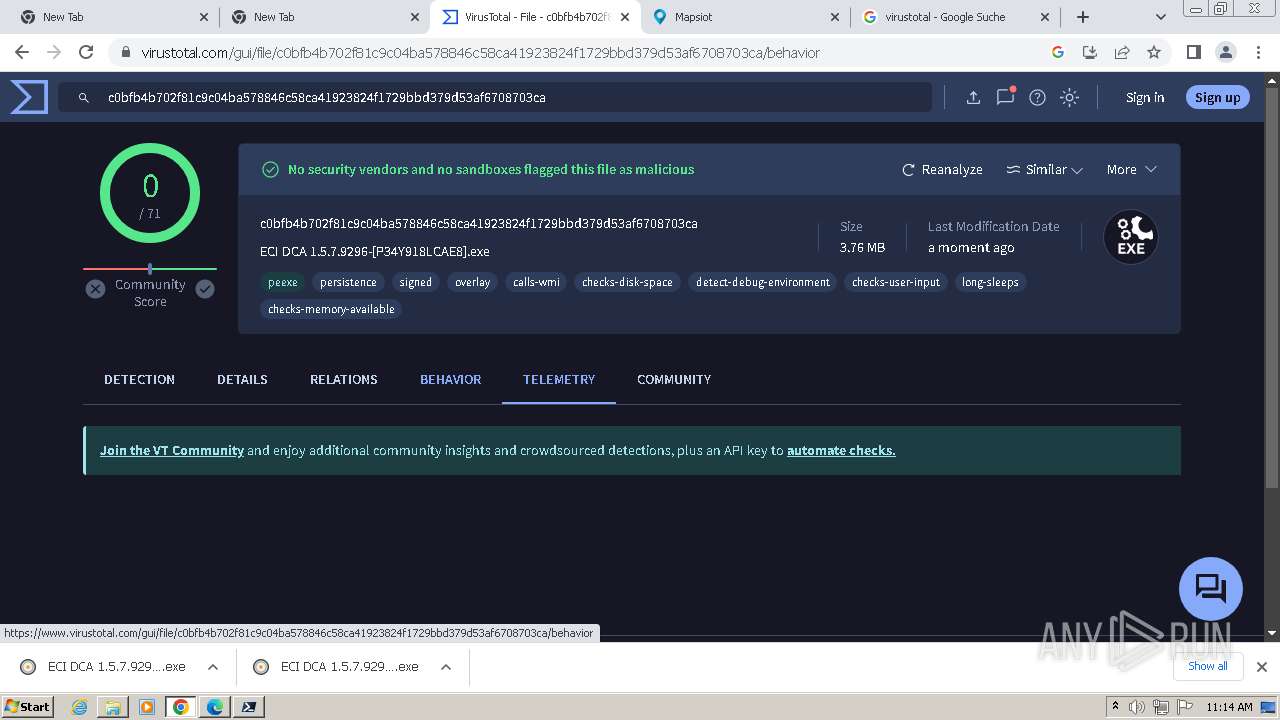Switch to the DETECTION tab
1280x720 pixels.
pos(139,379)
